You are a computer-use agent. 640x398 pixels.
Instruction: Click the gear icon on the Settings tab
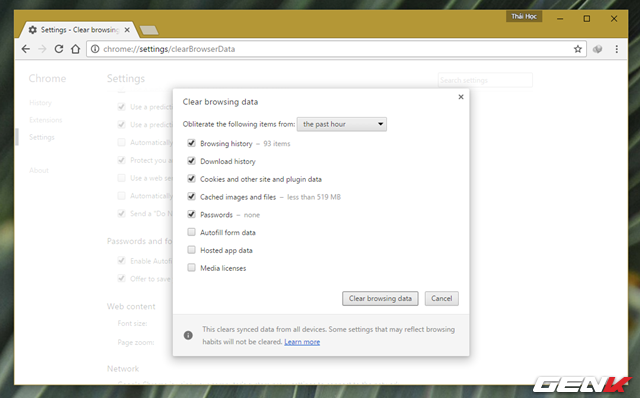pos(33,30)
